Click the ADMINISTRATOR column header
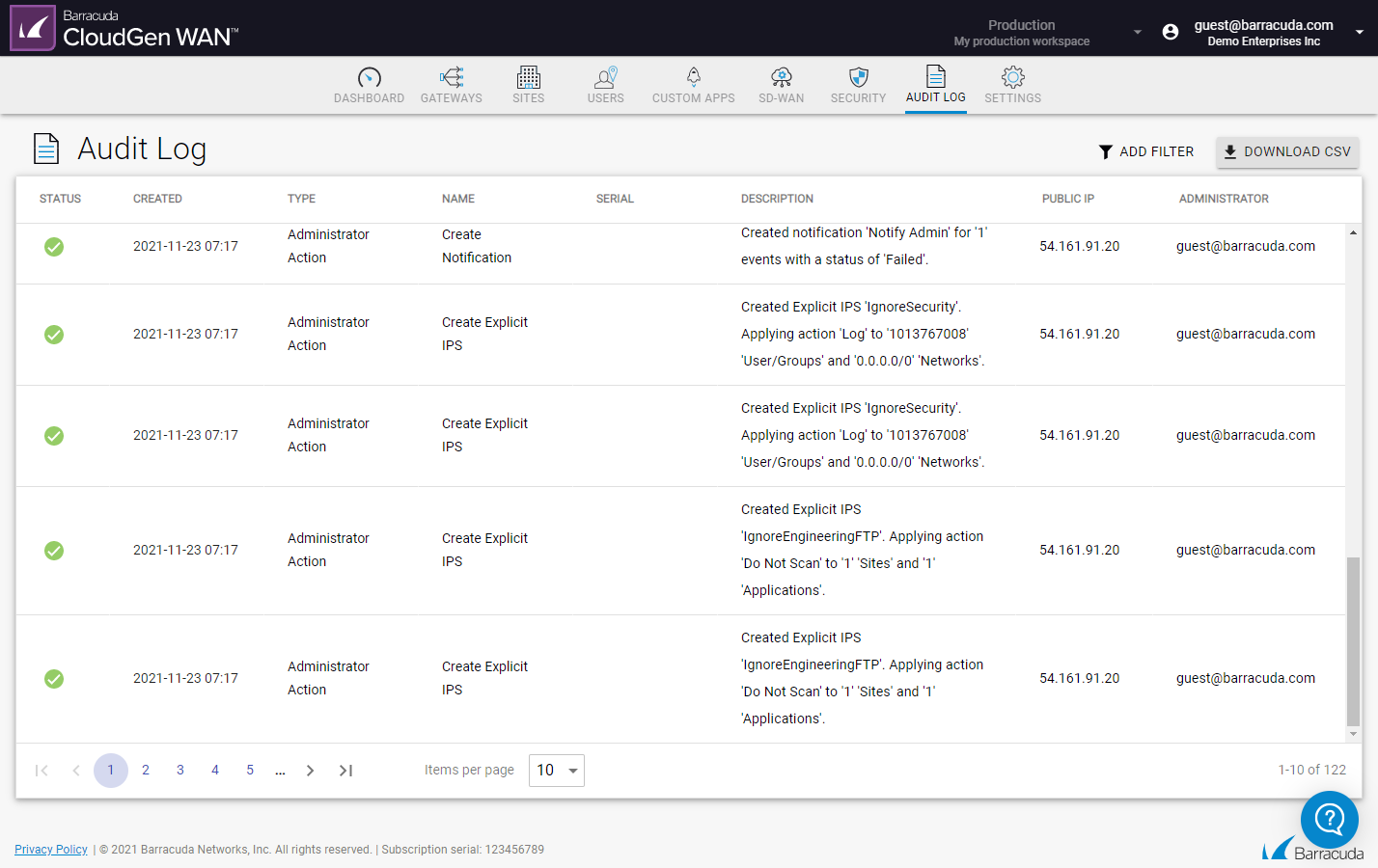1378x868 pixels. 1224,199
